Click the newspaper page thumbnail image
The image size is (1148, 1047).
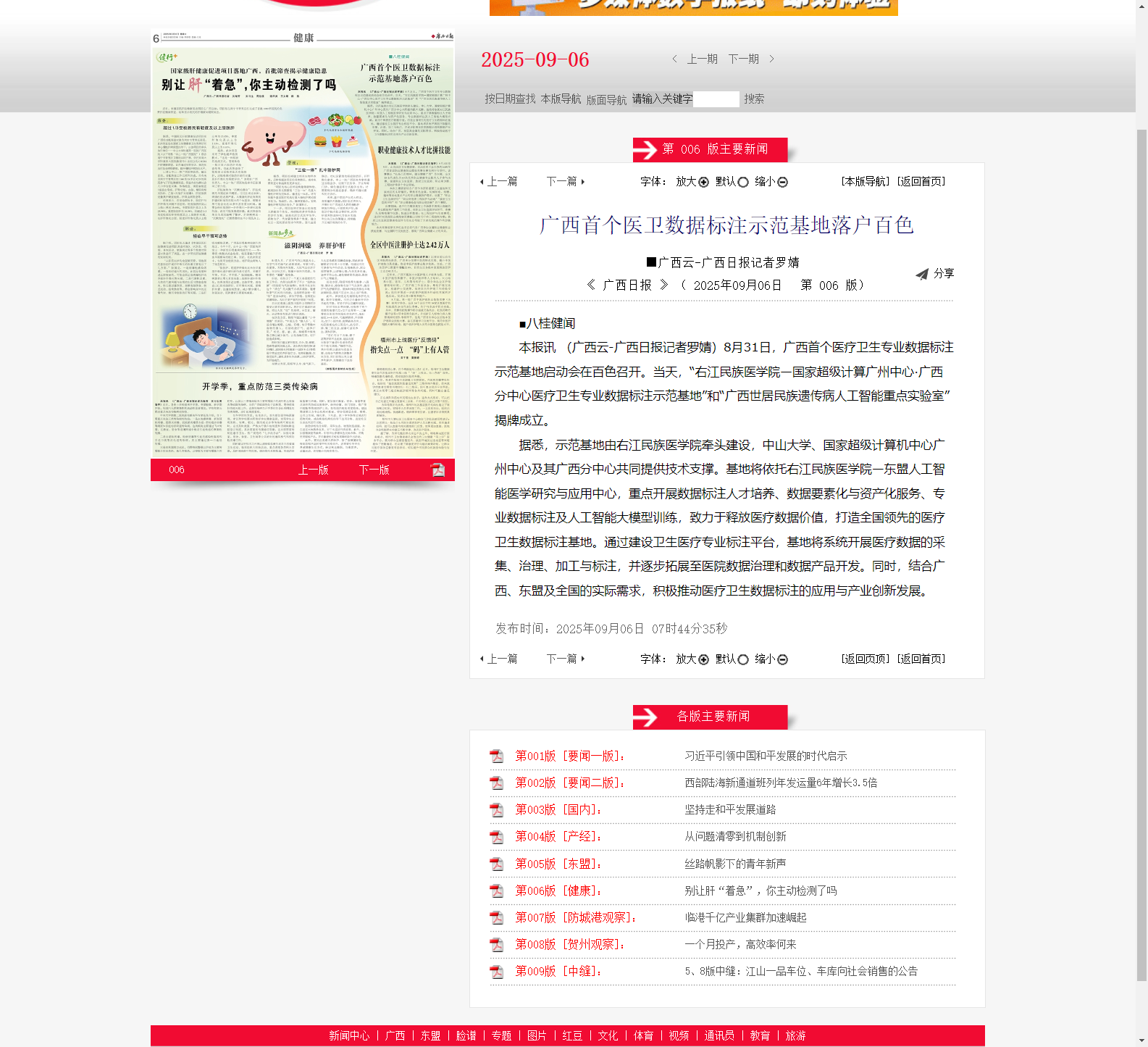click(303, 246)
